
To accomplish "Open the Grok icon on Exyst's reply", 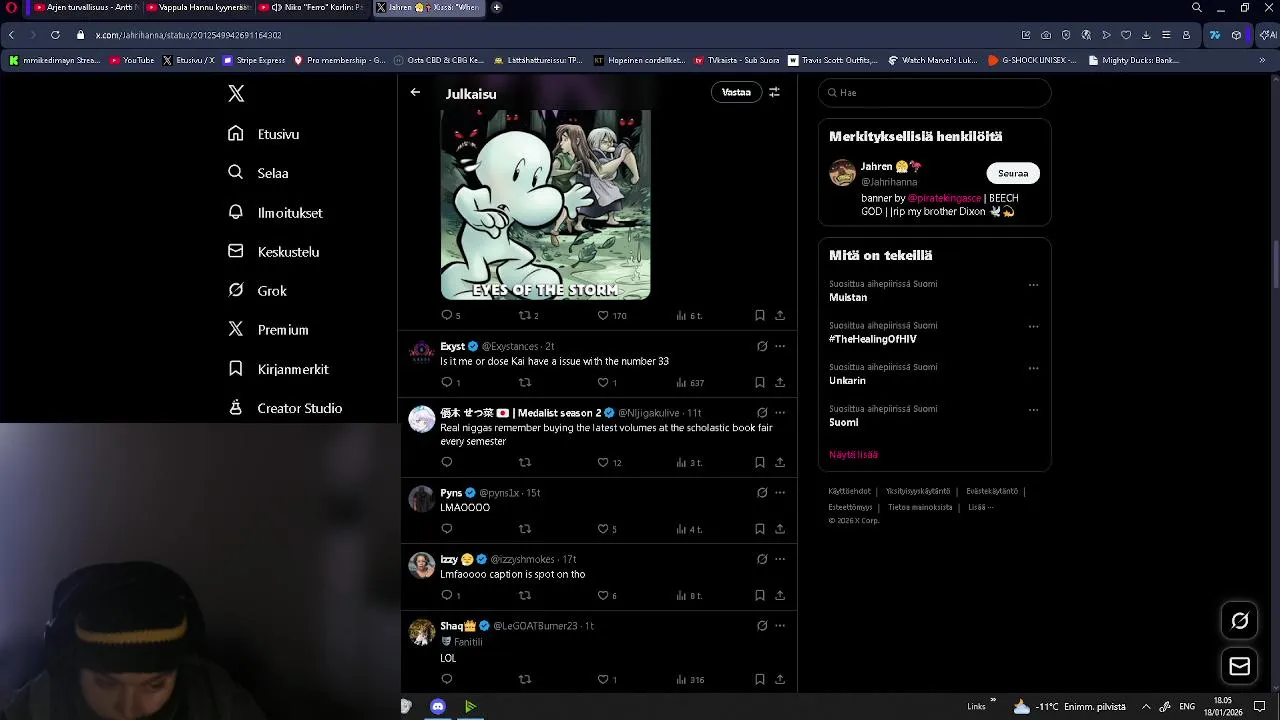I will (x=762, y=346).
